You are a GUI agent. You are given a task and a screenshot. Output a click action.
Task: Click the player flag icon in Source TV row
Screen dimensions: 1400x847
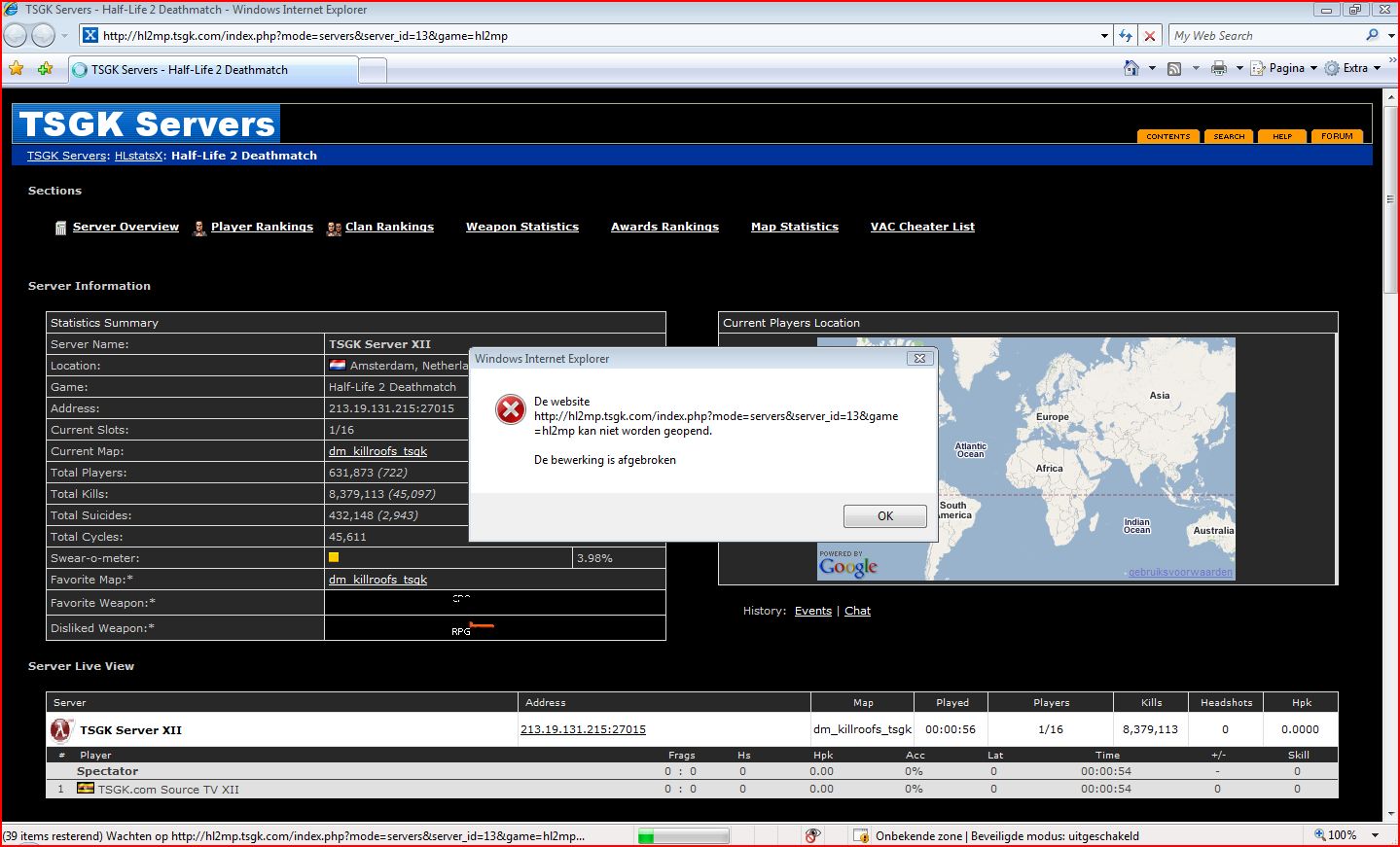click(x=86, y=789)
